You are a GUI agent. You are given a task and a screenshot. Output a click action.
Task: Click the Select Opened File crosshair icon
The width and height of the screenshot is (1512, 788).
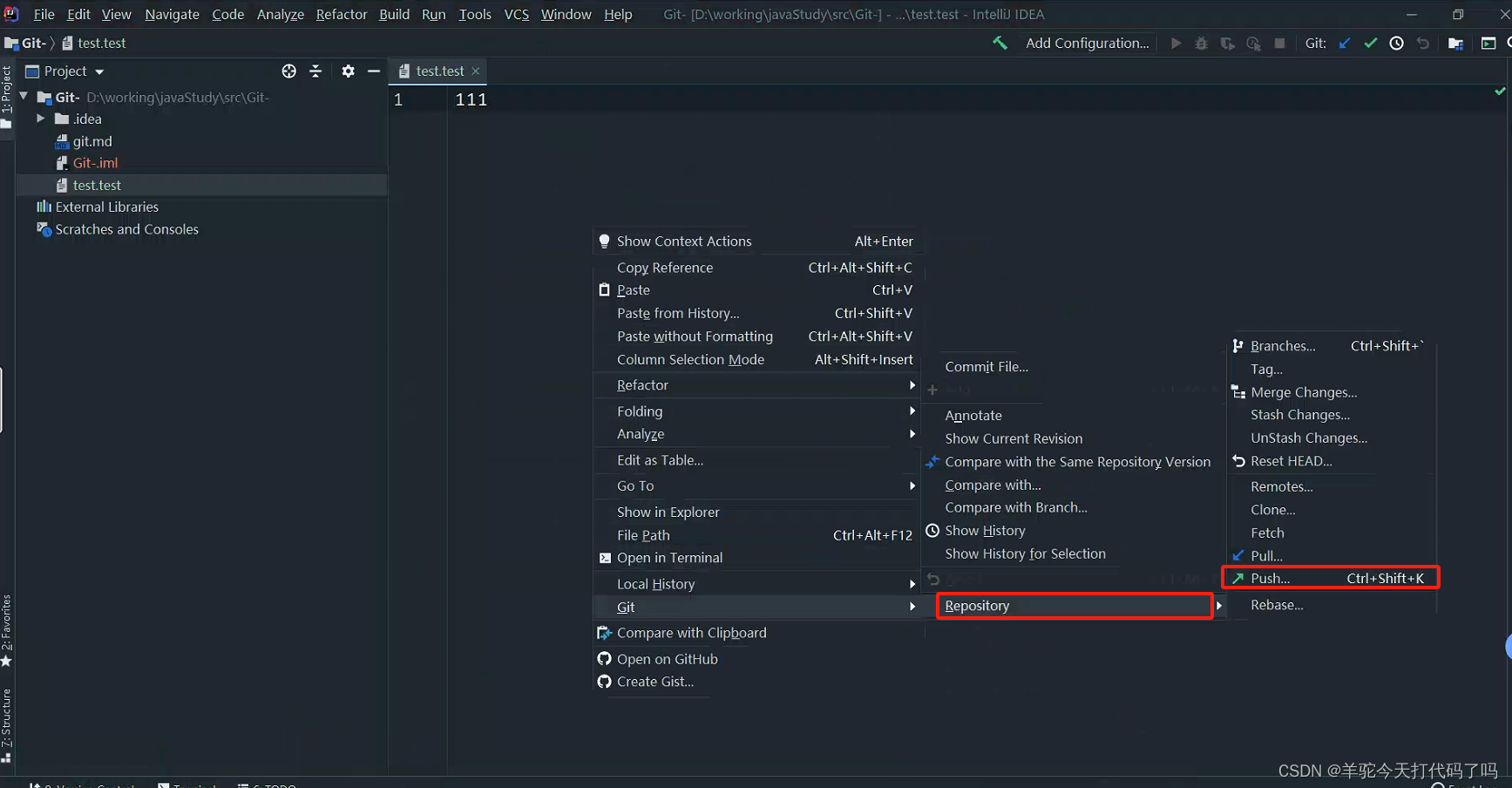coord(288,71)
